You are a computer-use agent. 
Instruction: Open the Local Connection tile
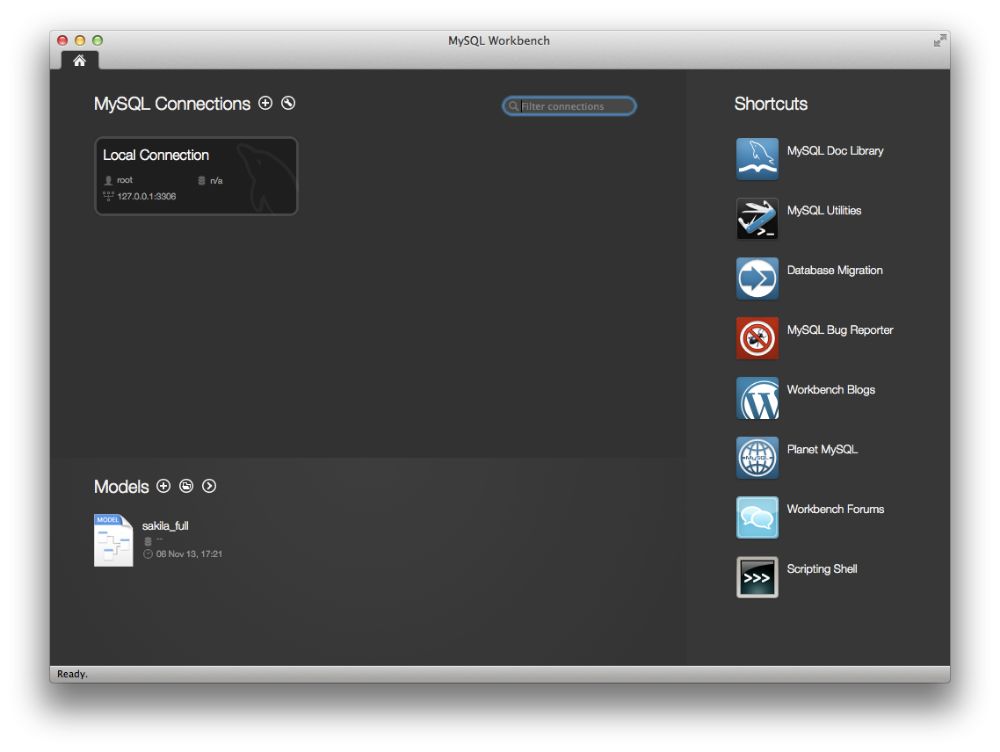coord(196,176)
